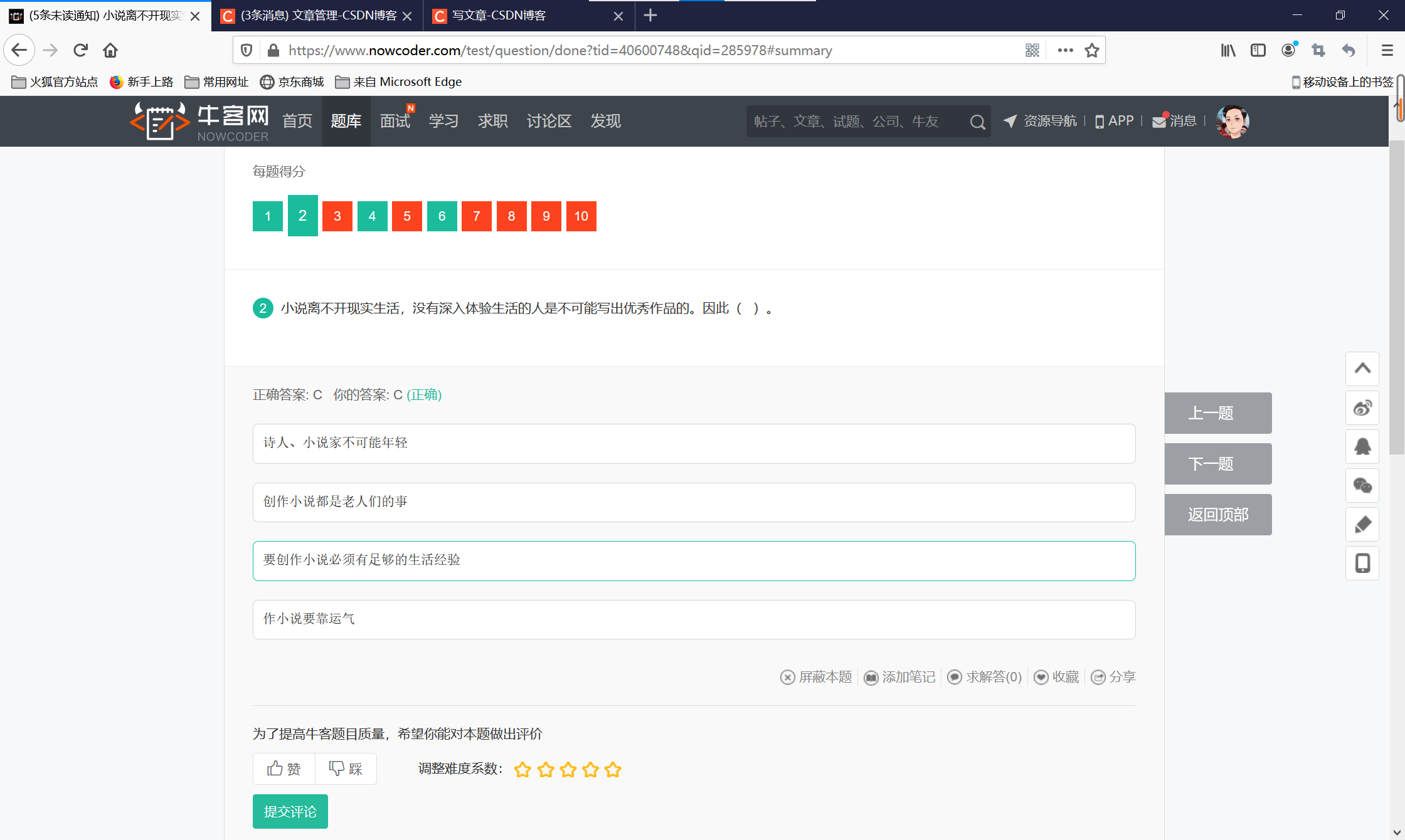Open tracking protection shield icon
Screen dimensions: 1405x840
click(x=247, y=50)
